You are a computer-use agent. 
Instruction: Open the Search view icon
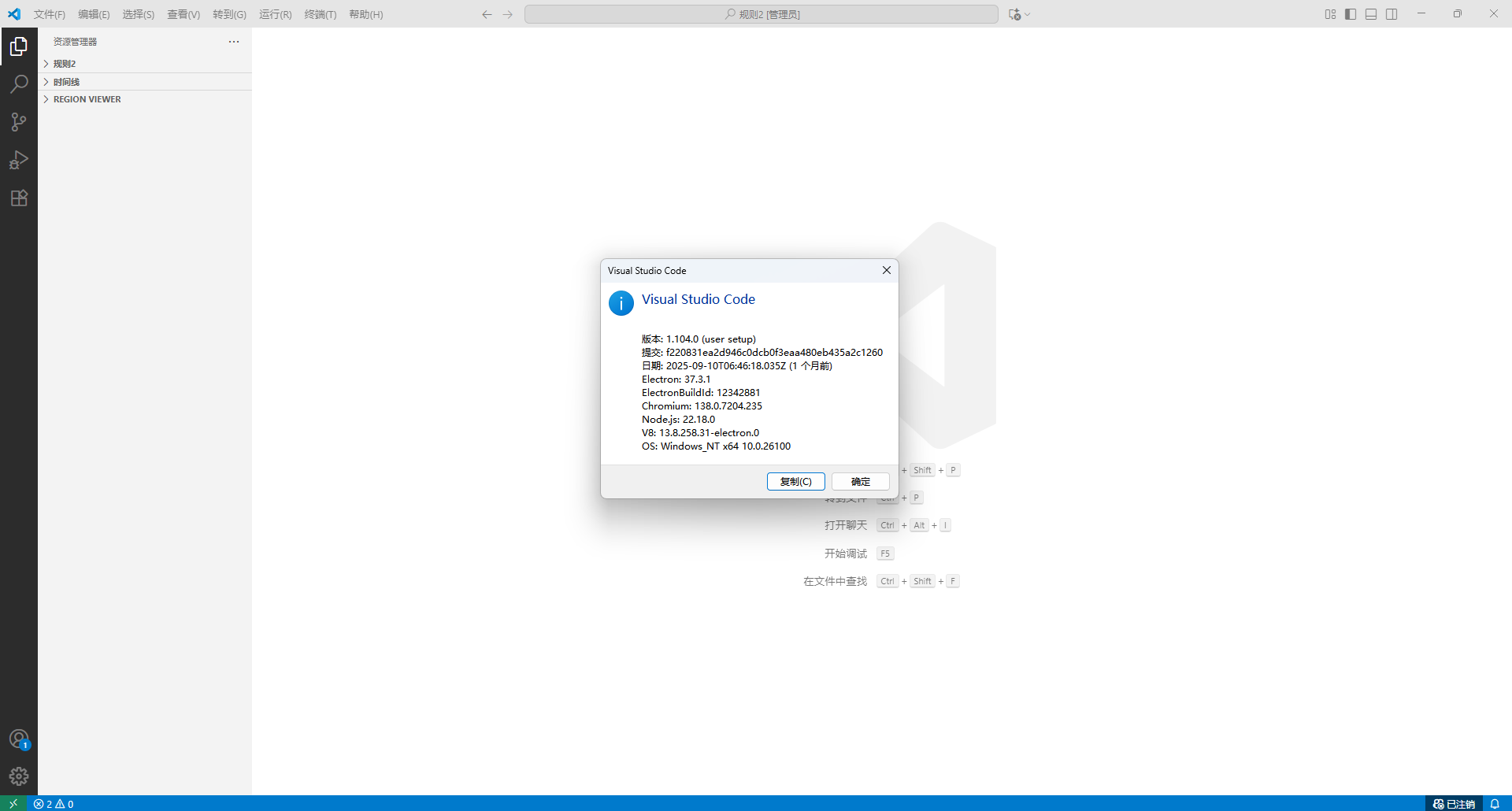point(19,84)
